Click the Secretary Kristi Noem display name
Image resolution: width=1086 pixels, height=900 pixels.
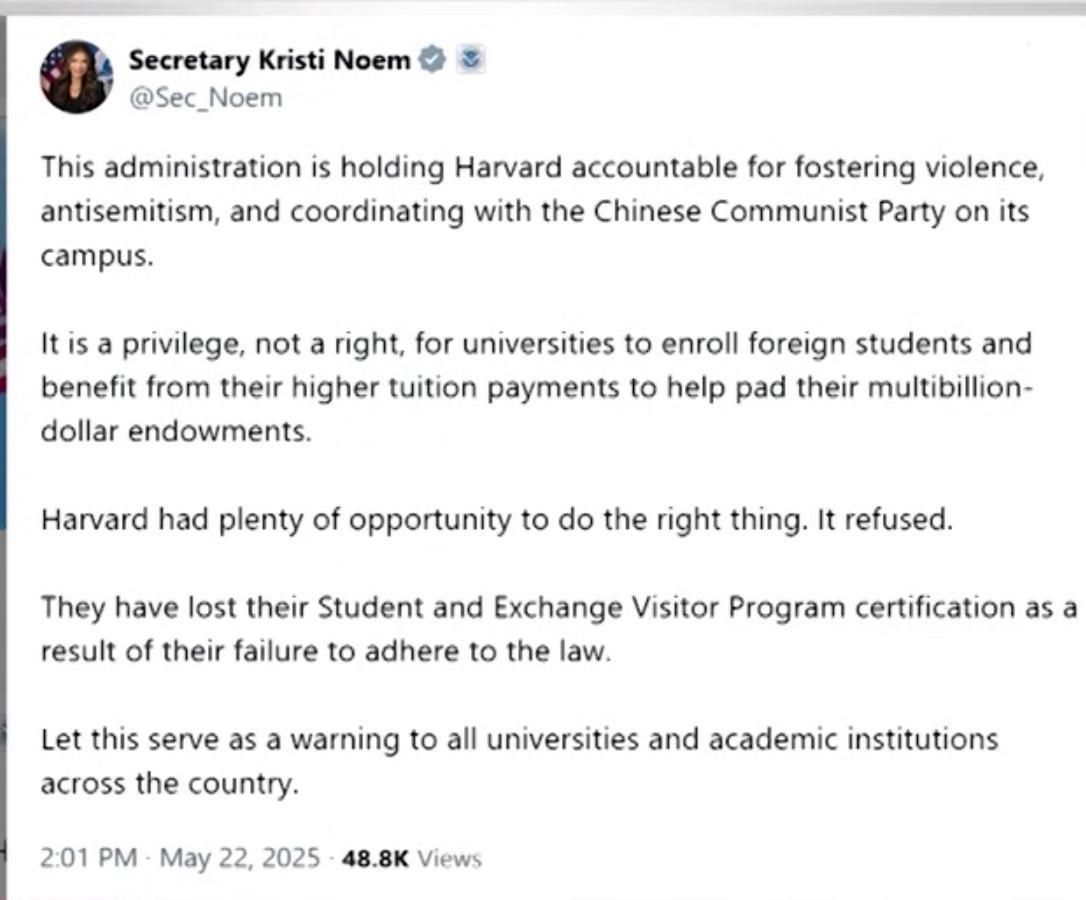(x=269, y=60)
